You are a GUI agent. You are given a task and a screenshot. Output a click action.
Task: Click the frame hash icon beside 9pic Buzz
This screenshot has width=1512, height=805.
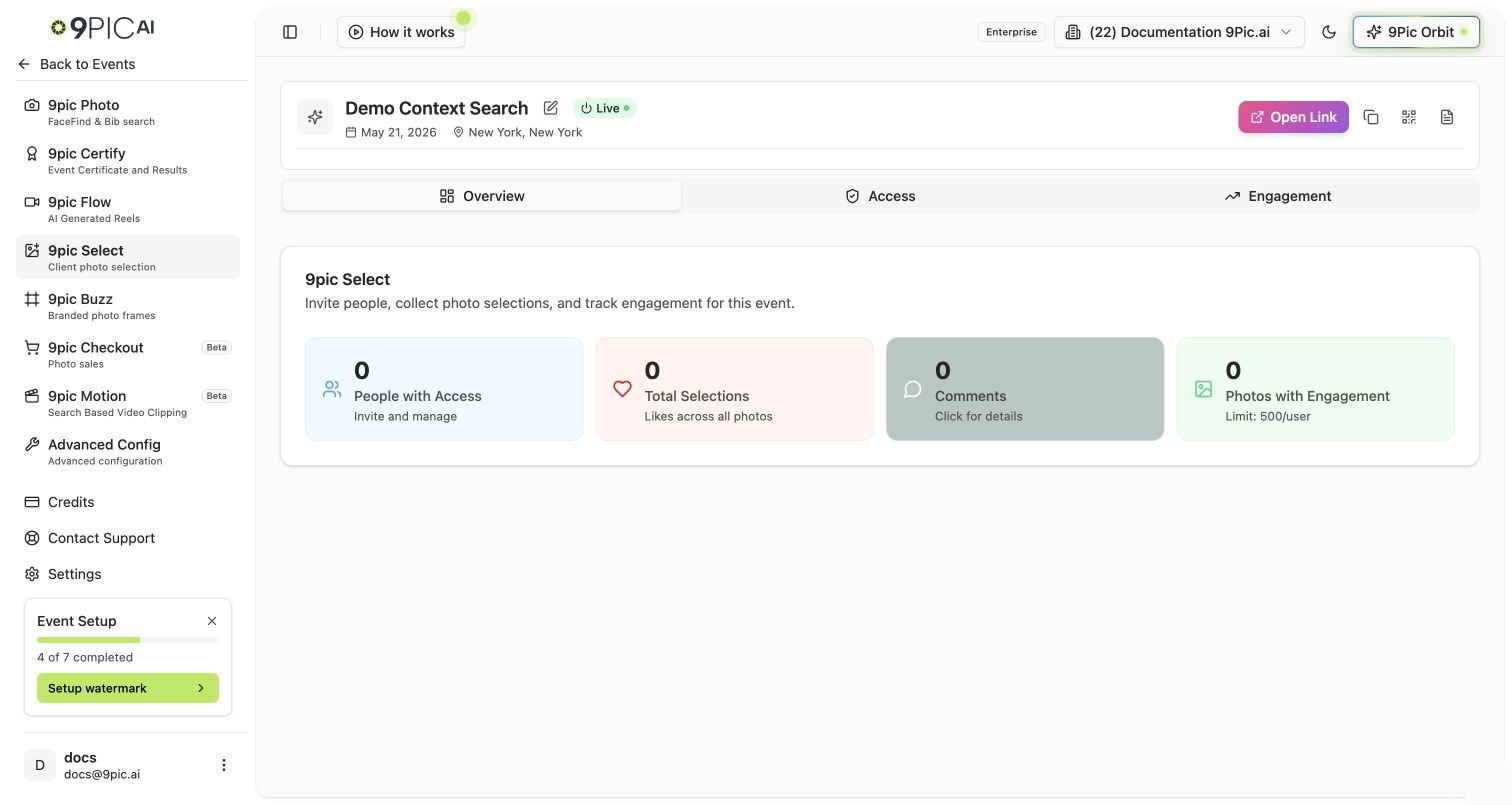click(x=32, y=299)
